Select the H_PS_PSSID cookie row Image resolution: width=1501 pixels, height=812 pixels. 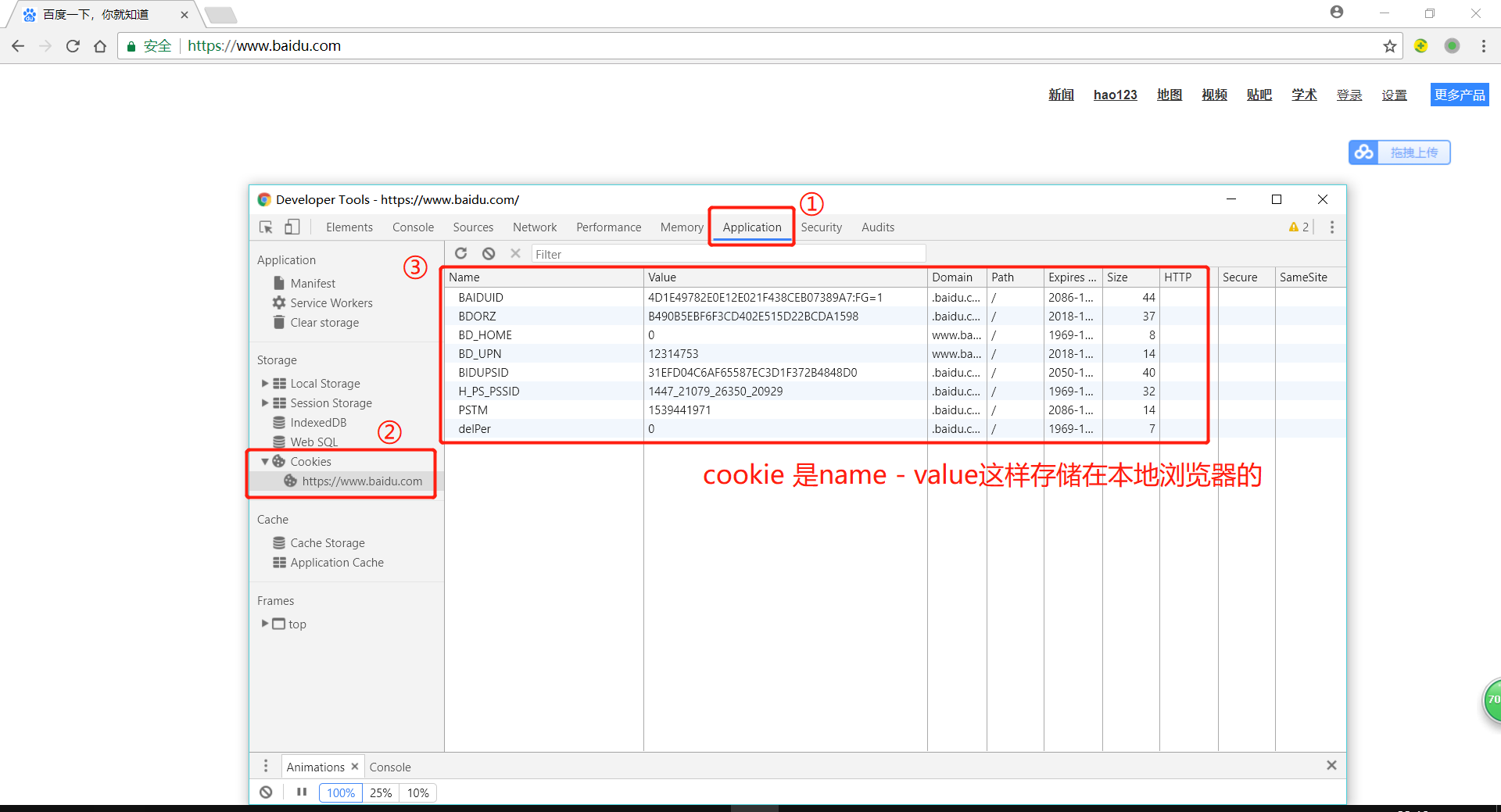click(x=895, y=391)
